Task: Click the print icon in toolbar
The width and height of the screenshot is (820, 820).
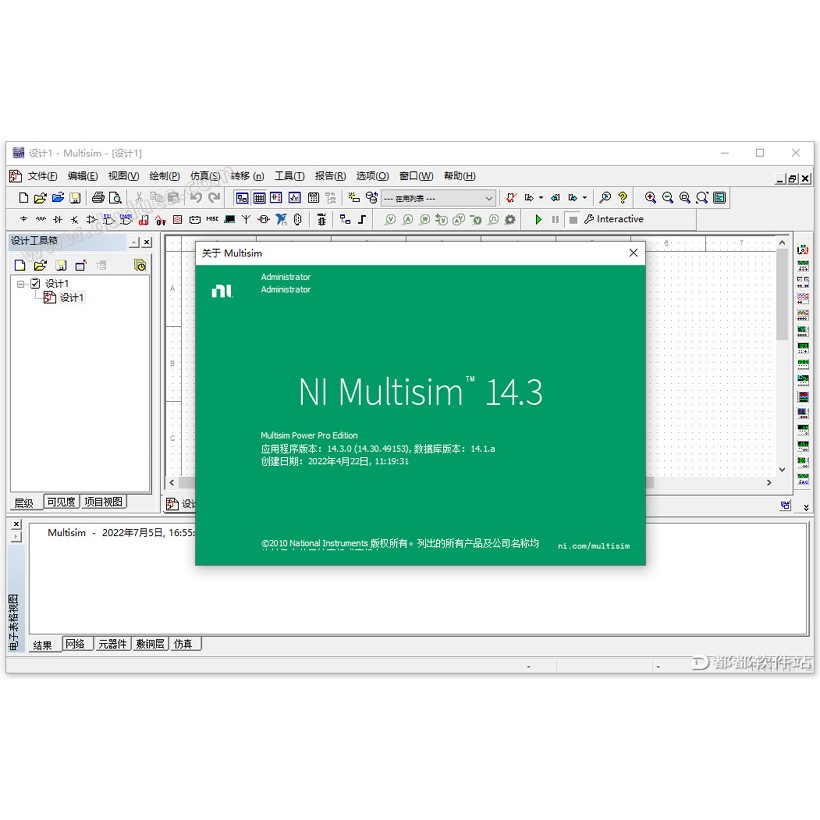Action: coord(98,198)
